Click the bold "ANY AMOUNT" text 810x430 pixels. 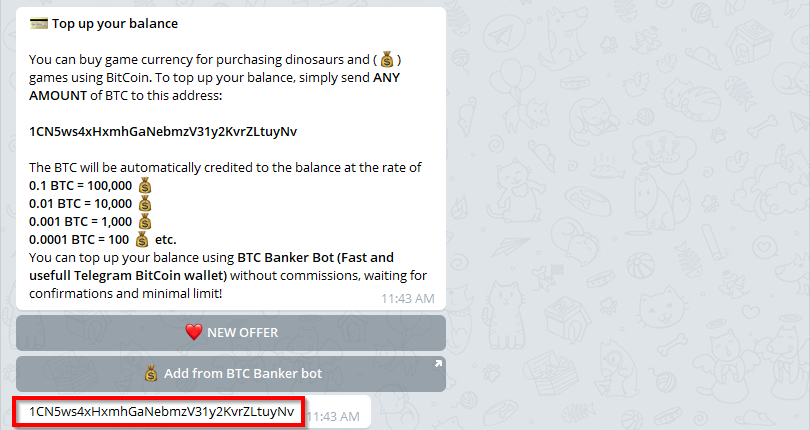click(x=214, y=87)
